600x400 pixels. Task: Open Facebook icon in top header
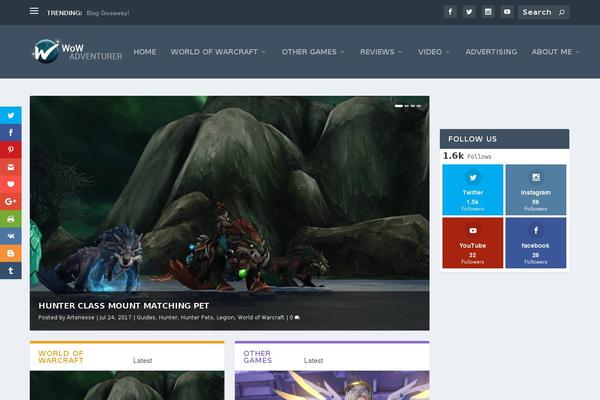click(x=450, y=12)
